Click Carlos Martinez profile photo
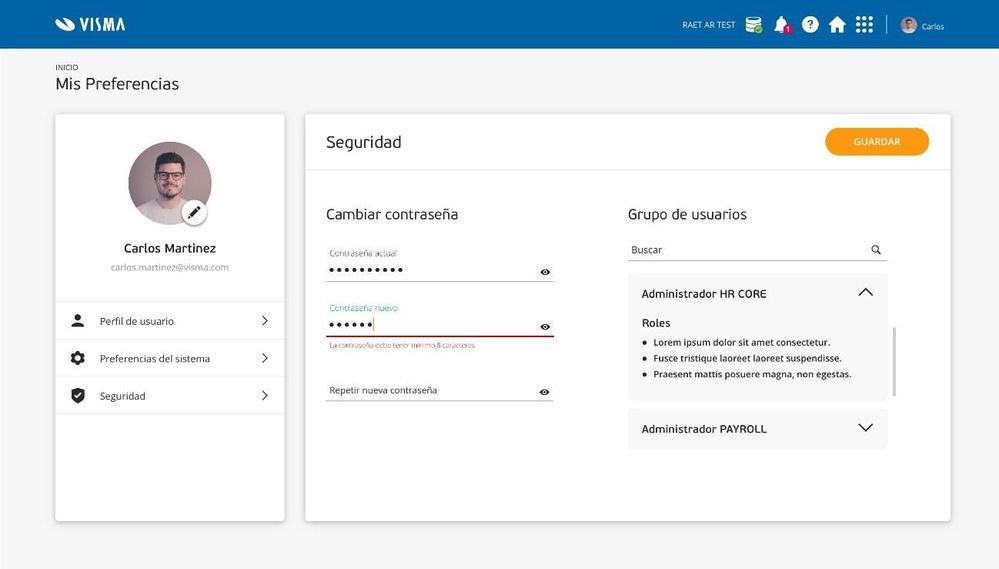999x569 pixels. pos(169,183)
